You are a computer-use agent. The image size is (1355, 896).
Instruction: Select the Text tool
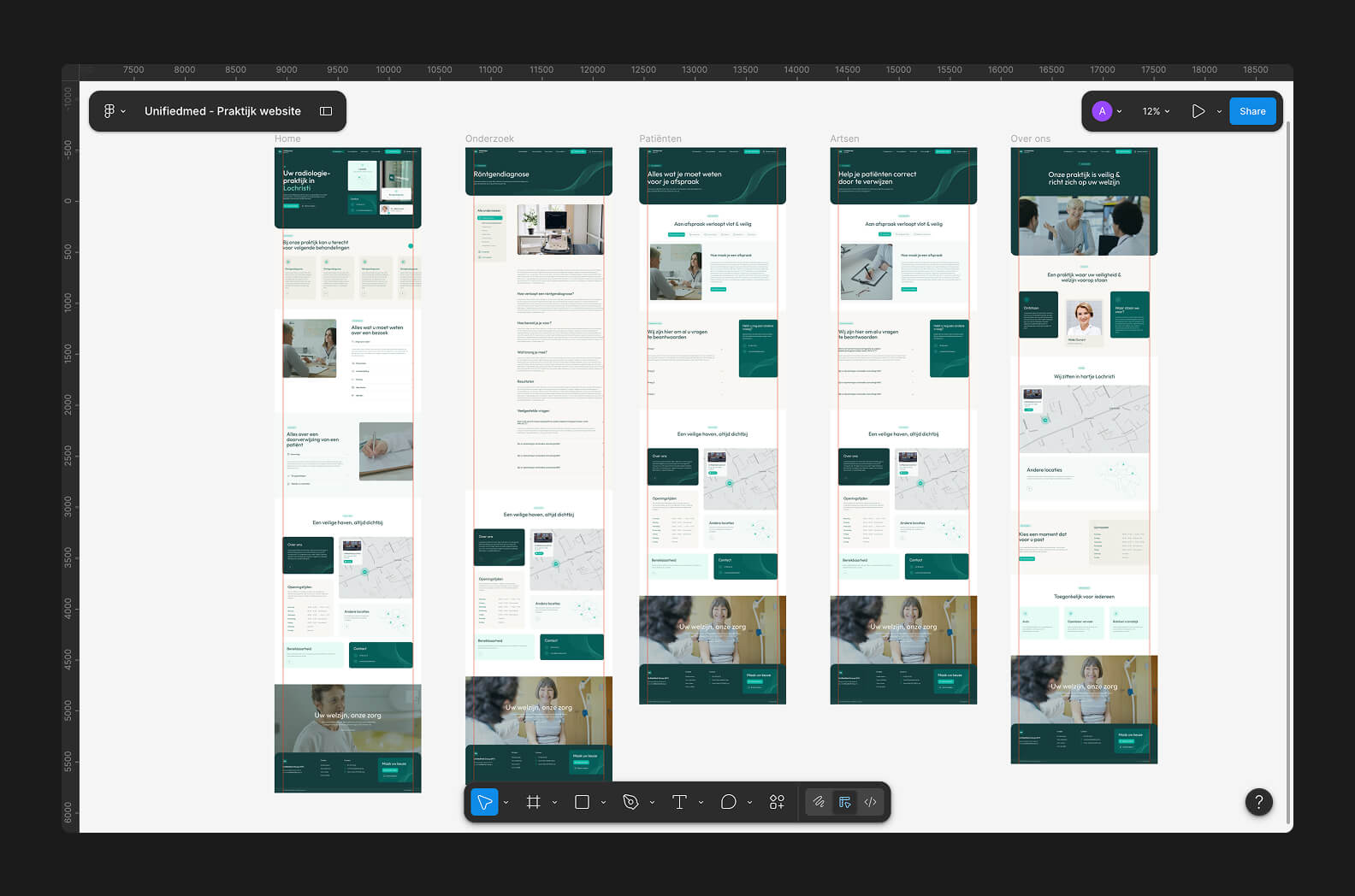(679, 802)
